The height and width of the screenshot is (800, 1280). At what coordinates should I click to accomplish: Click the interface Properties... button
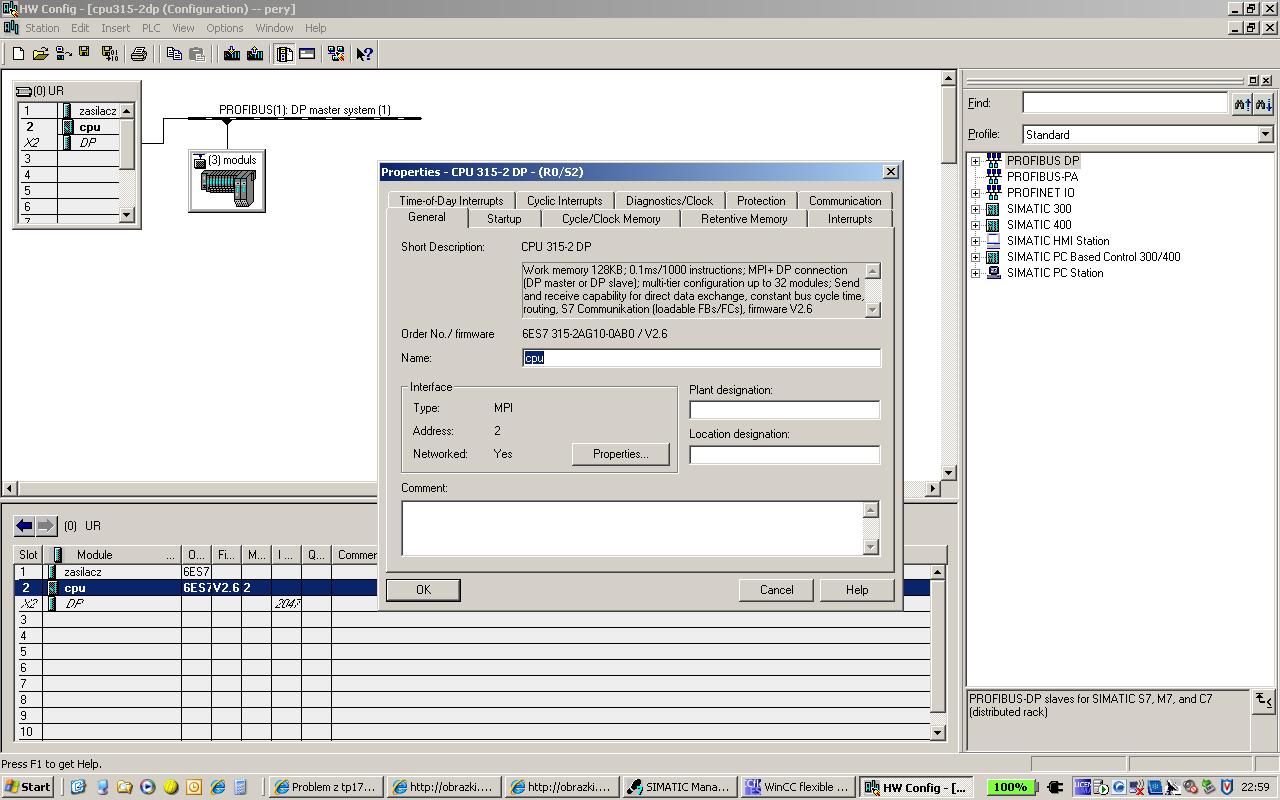(621, 454)
